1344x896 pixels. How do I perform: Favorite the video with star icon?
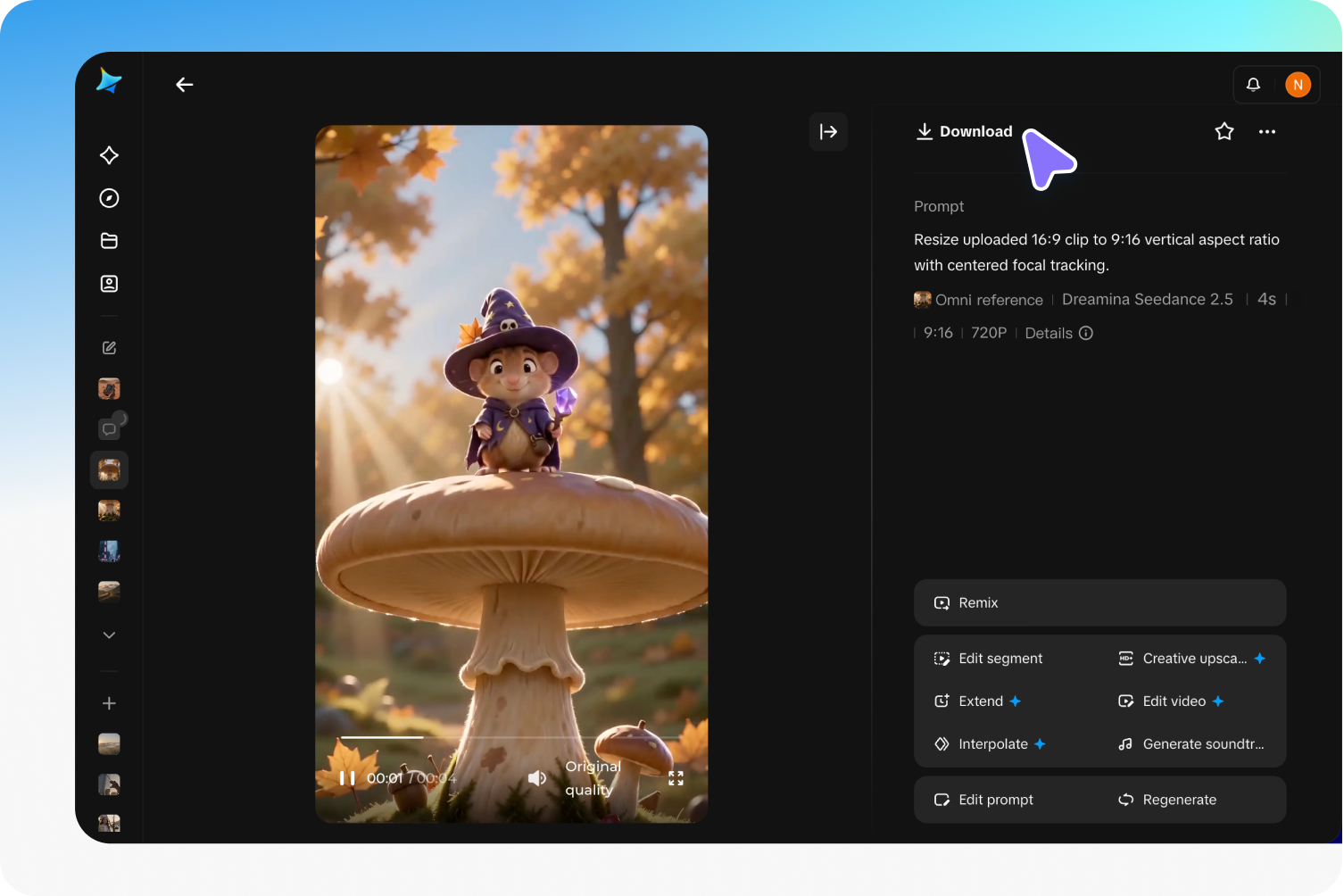[1224, 132]
